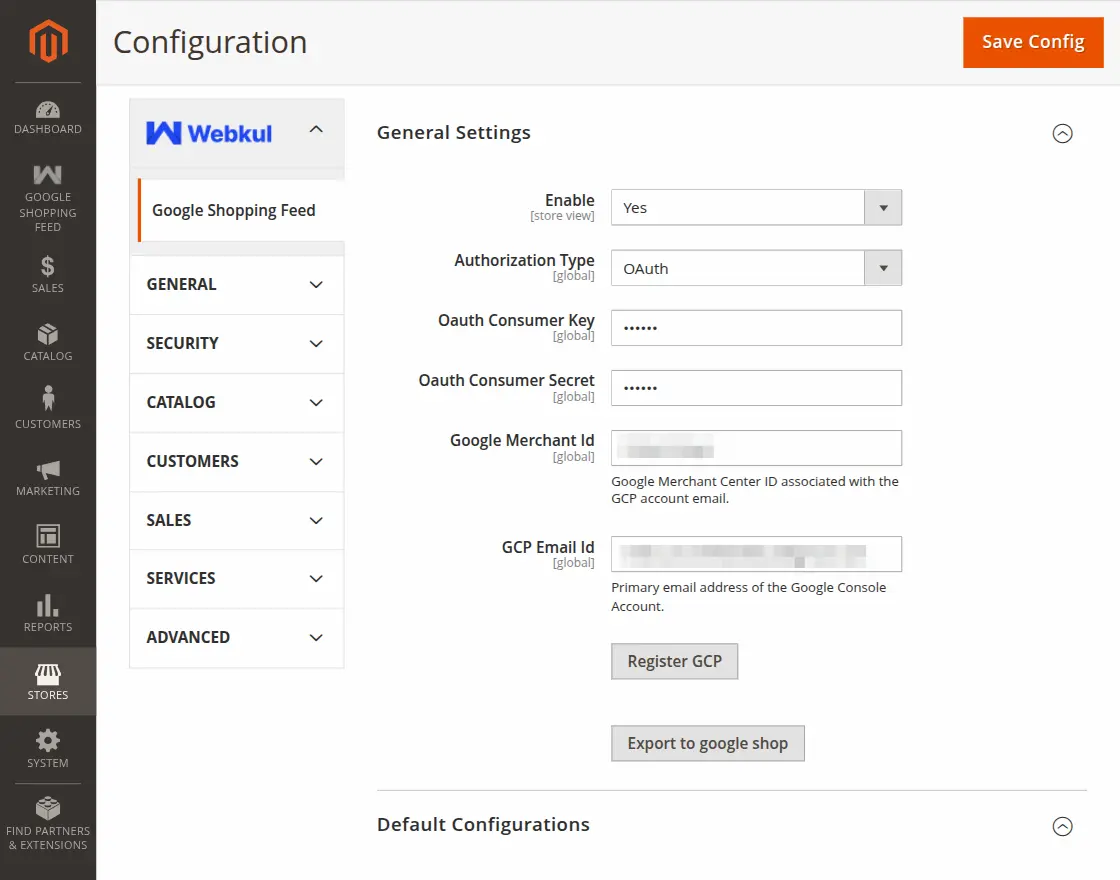Click the Magento logo icon
This screenshot has width=1120, height=880.
pos(48,41)
